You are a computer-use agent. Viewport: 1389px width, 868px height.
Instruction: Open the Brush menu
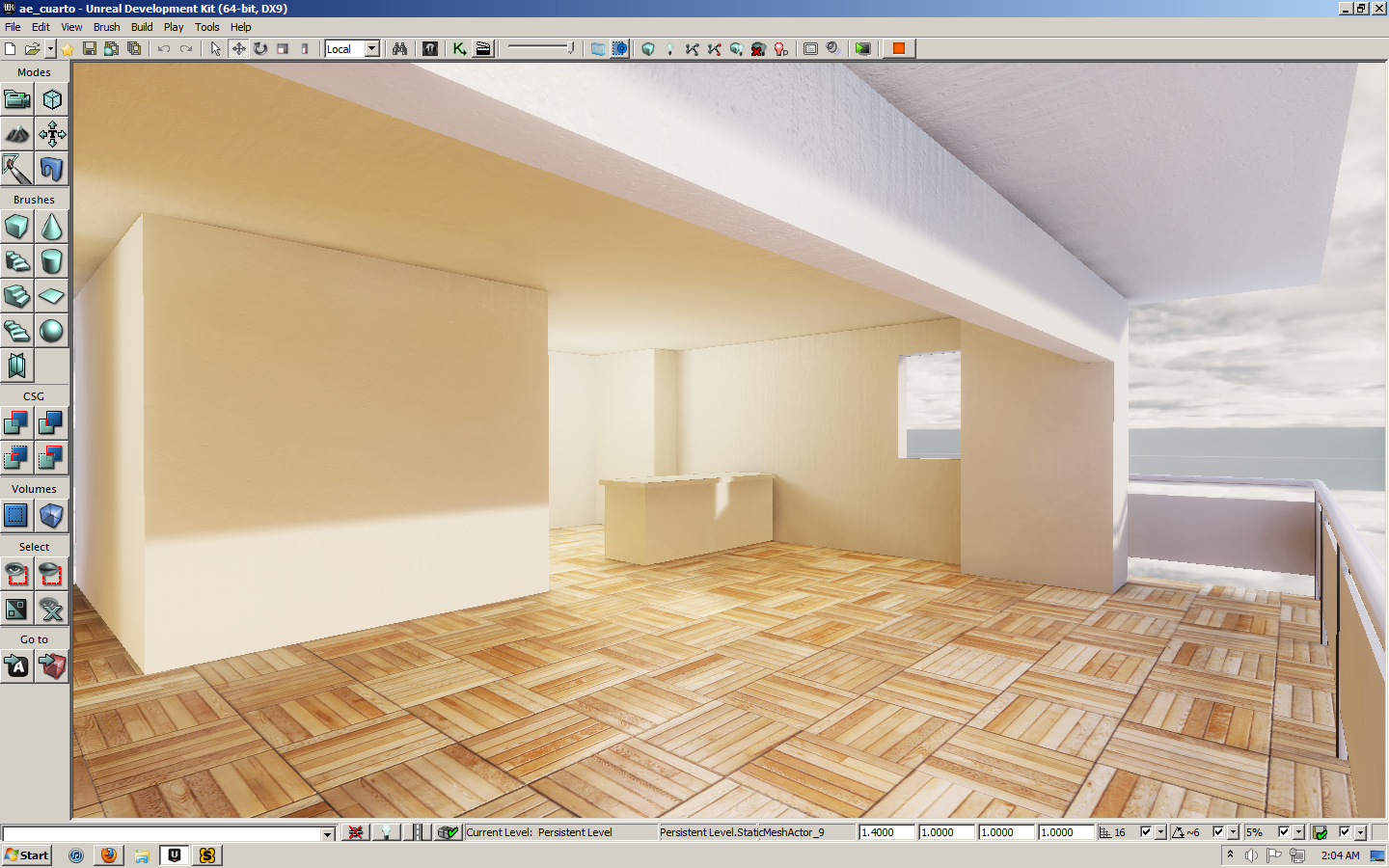106,27
